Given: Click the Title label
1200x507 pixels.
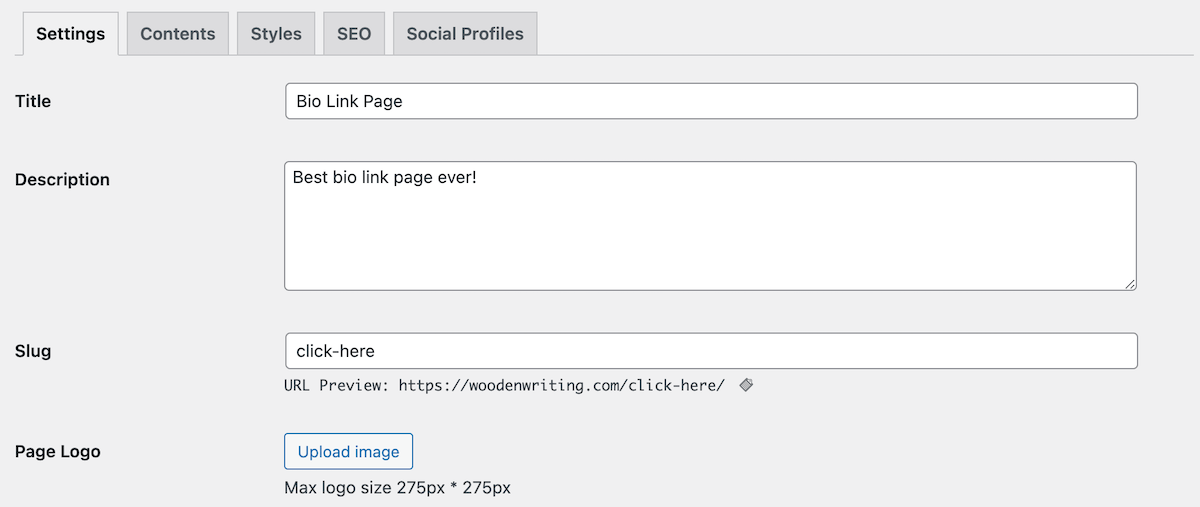Looking at the screenshot, I should pos(33,101).
